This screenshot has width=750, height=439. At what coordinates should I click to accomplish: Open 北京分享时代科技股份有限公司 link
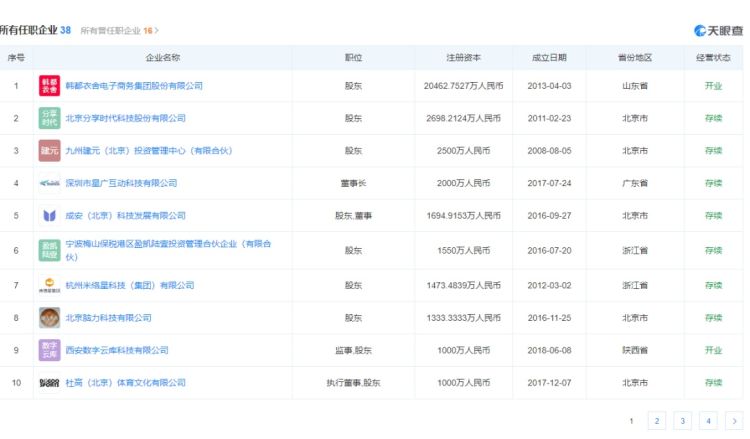[125, 118]
